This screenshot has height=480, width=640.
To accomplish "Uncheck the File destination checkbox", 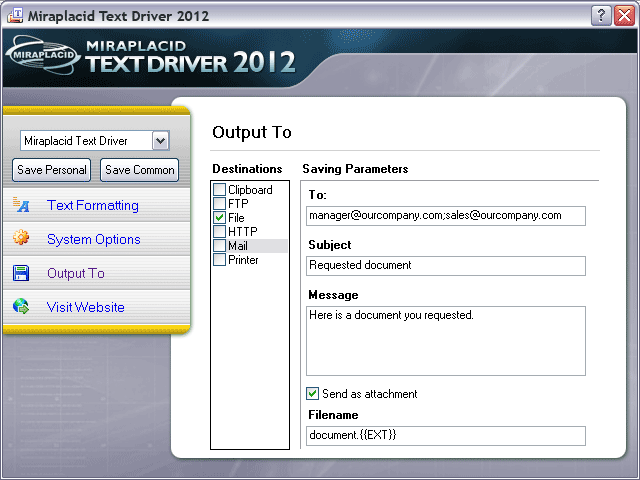I will 220,218.
